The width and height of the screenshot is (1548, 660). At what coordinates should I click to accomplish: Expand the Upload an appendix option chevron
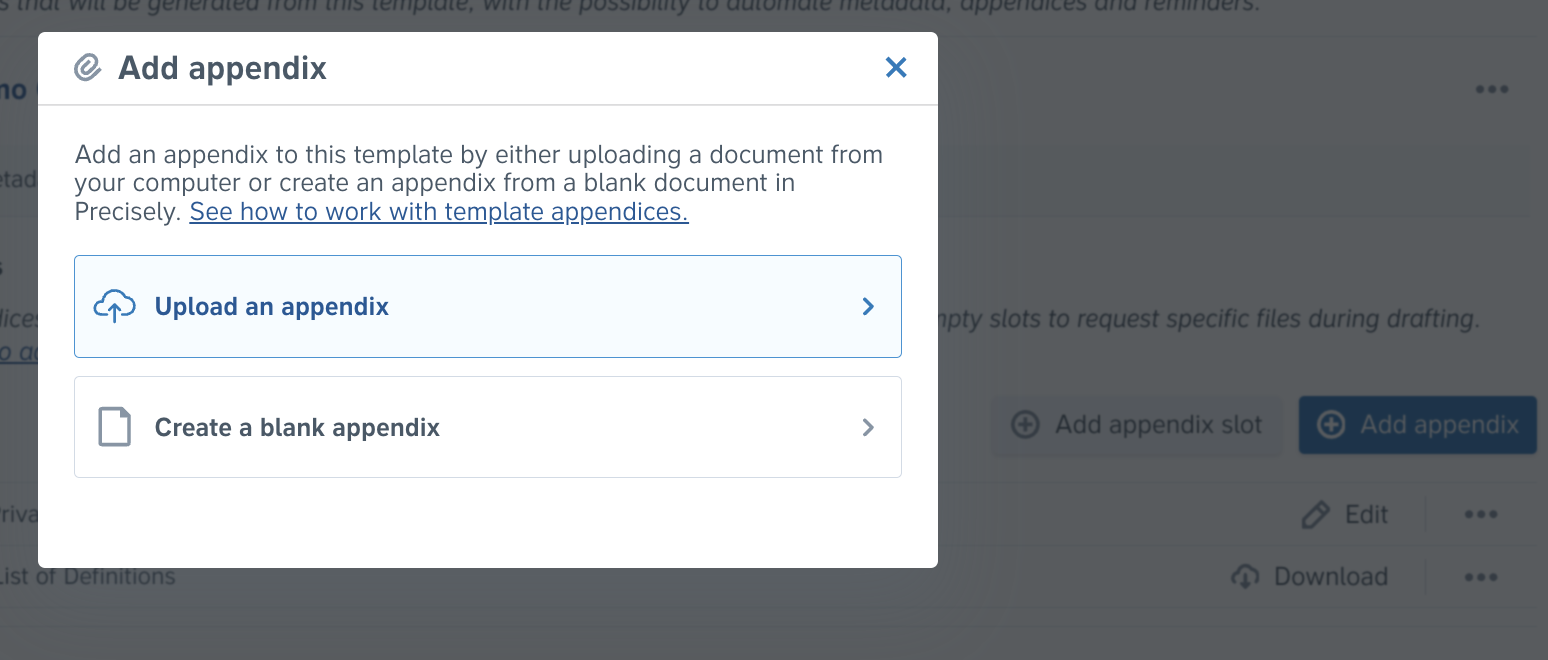click(x=868, y=307)
